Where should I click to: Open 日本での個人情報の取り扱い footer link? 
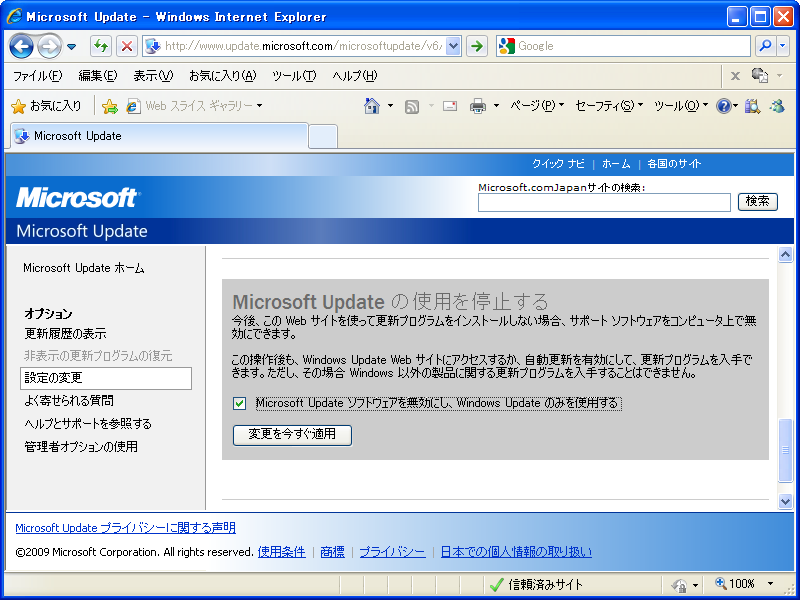pyautogui.click(x=516, y=552)
